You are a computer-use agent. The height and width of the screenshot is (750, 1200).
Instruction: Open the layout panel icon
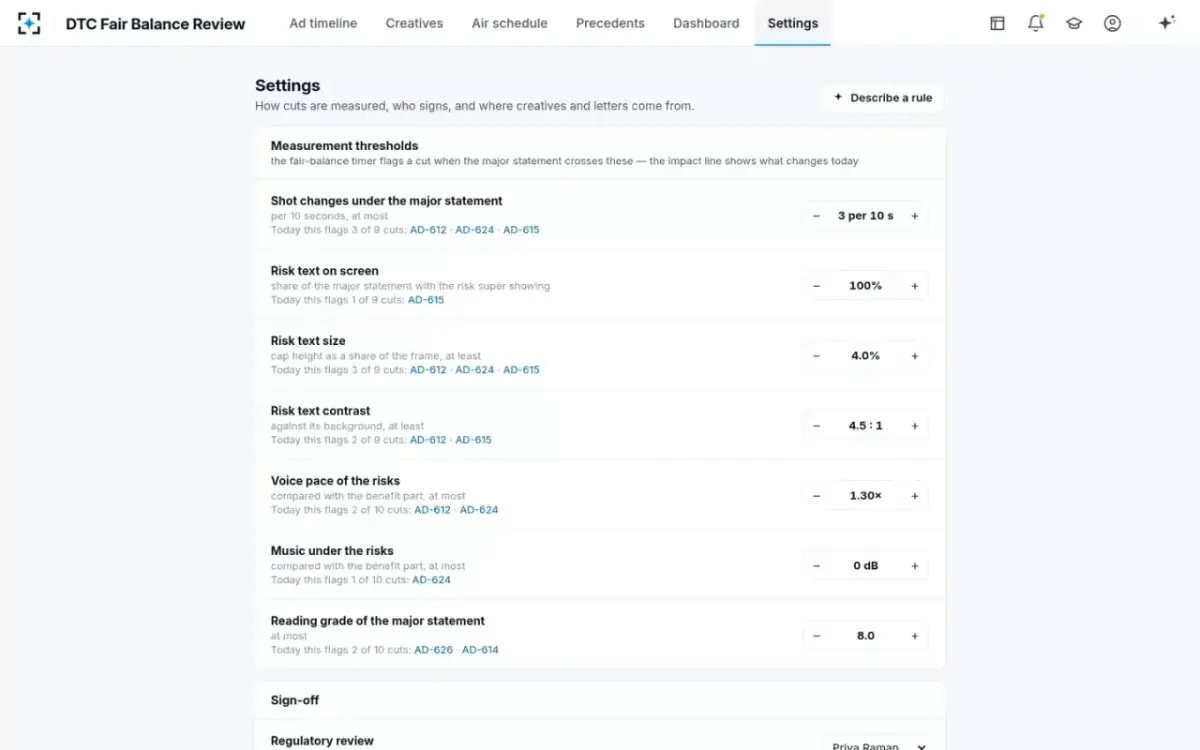[997, 23]
